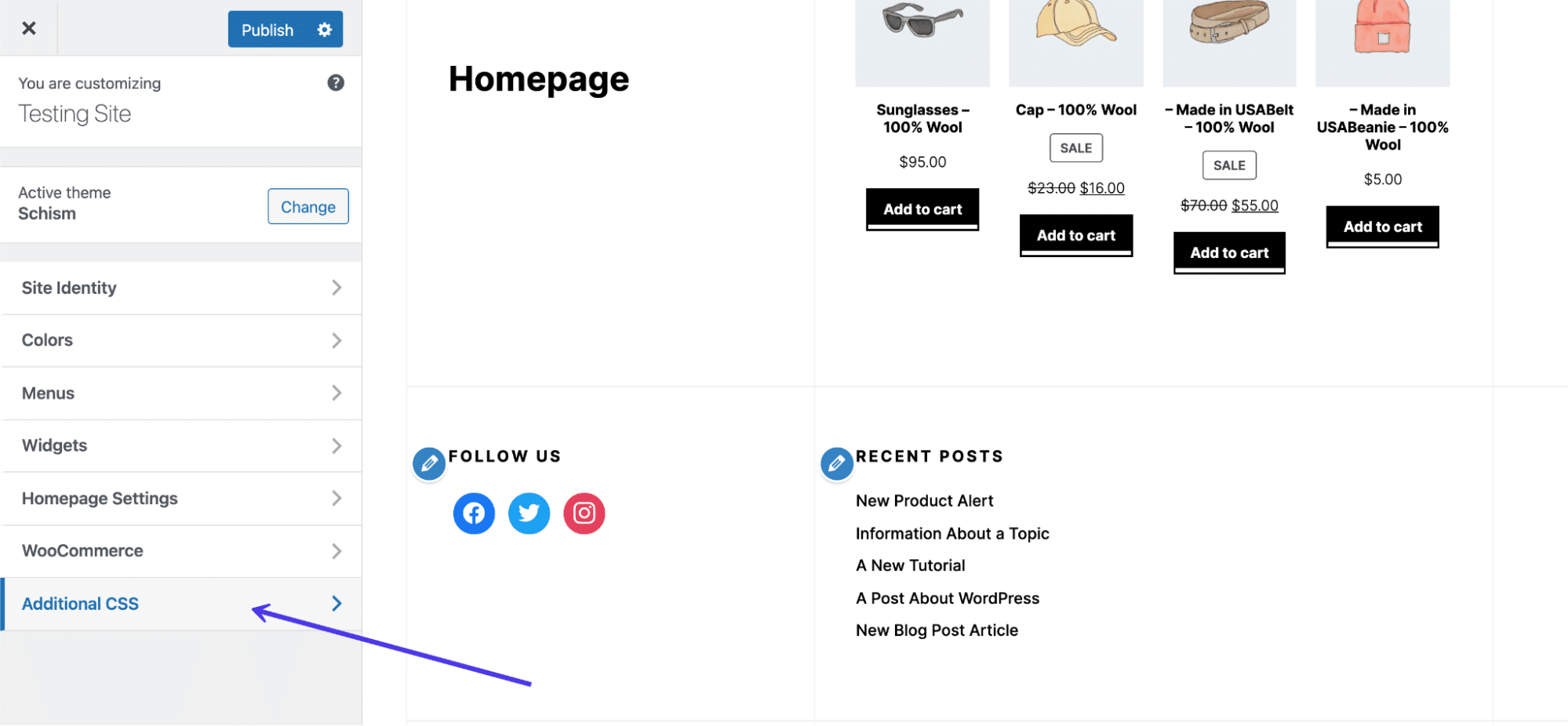Open the A New Tutorial post
The image size is (1568, 726).
pos(909,564)
